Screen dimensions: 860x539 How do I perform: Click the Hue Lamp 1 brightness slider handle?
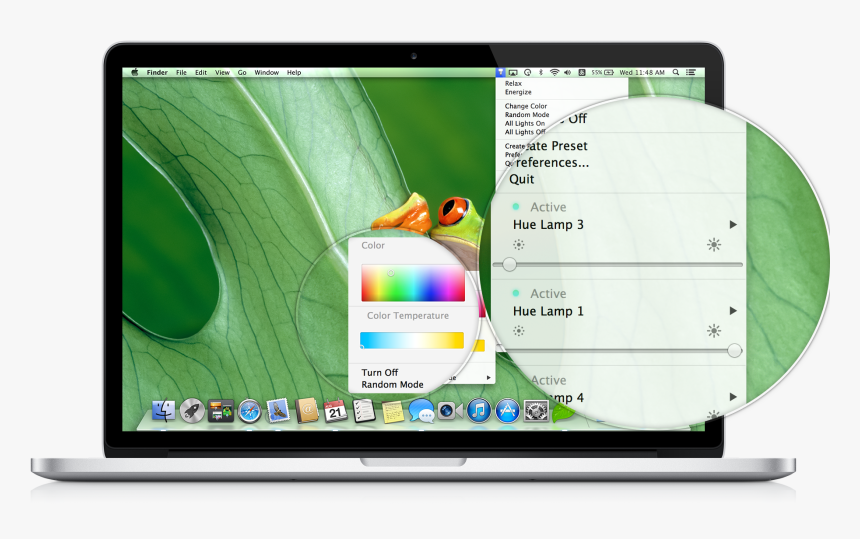[x=734, y=350]
